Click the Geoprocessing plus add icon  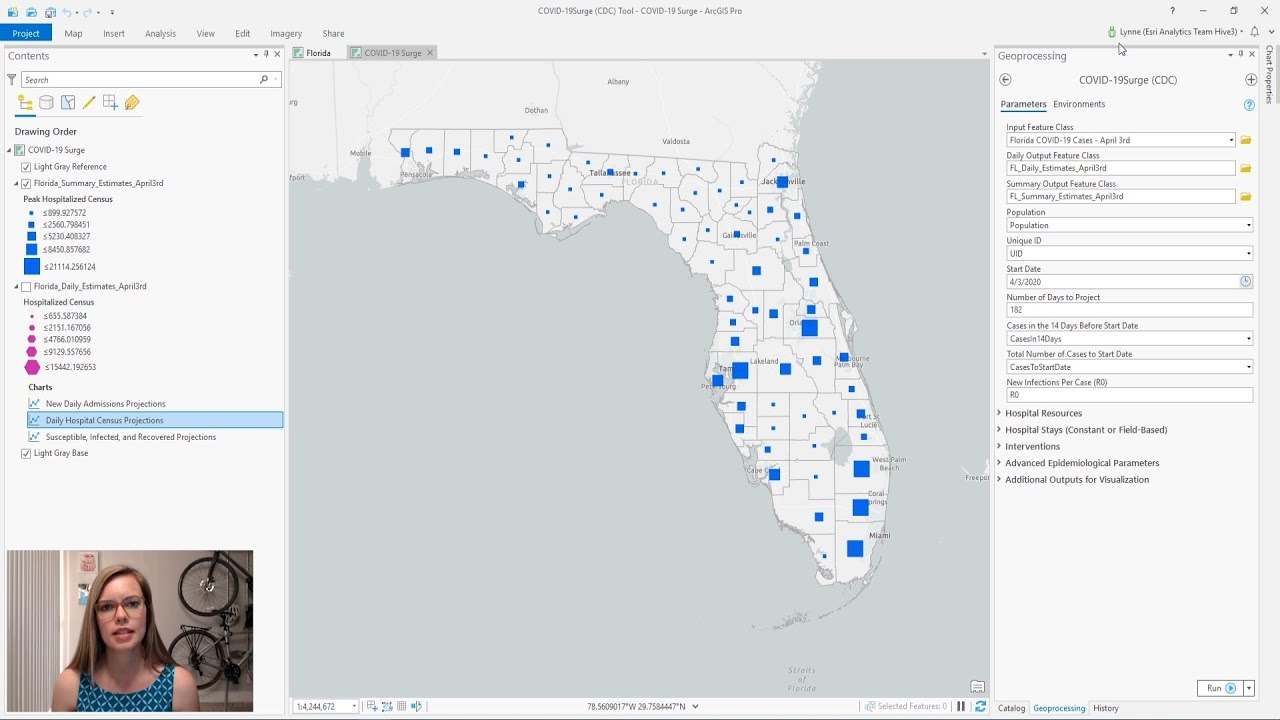pyautogui.click(x=1251, y=80)
